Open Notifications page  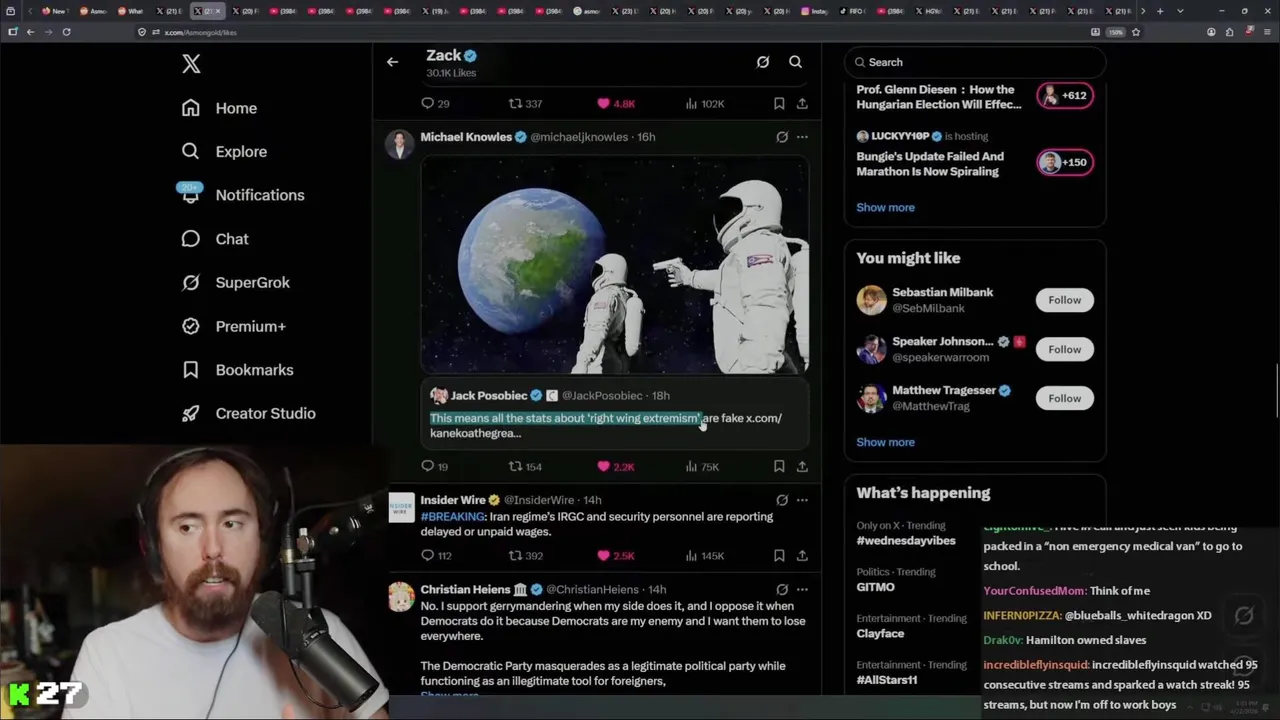coord(260,195)
